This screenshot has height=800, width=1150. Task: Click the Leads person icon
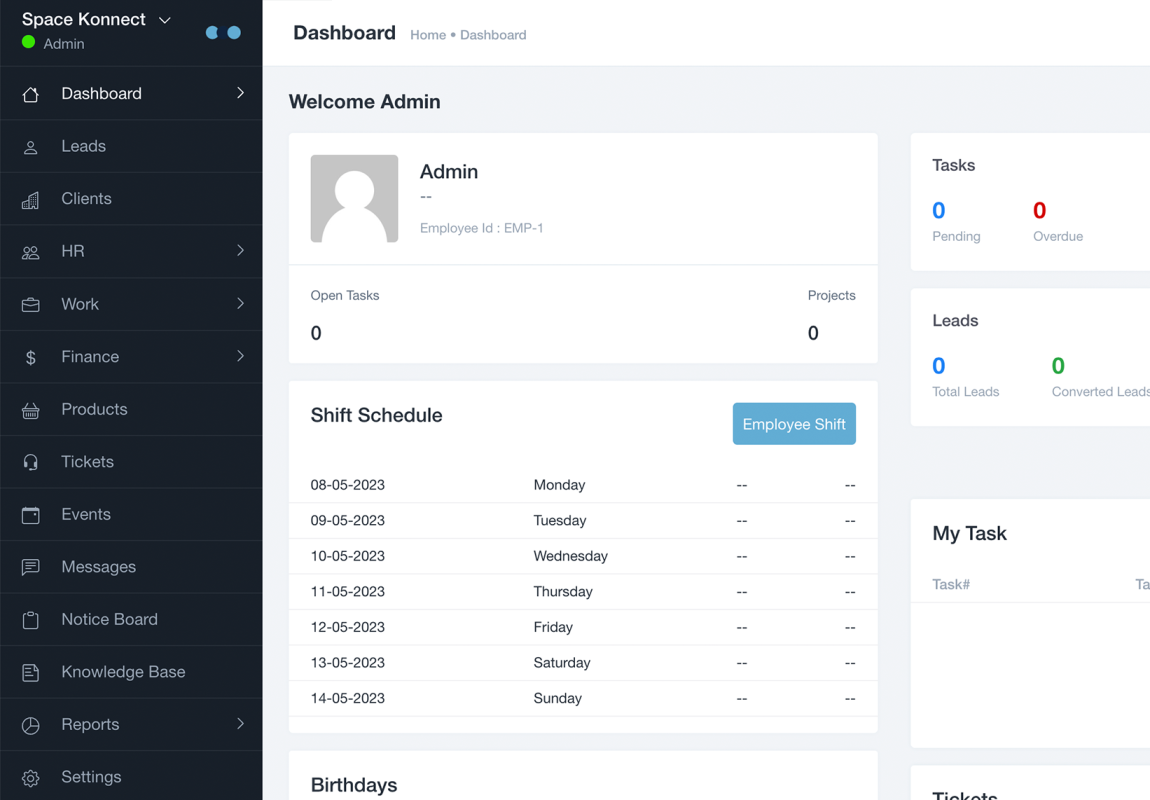(x=30, y=147)
